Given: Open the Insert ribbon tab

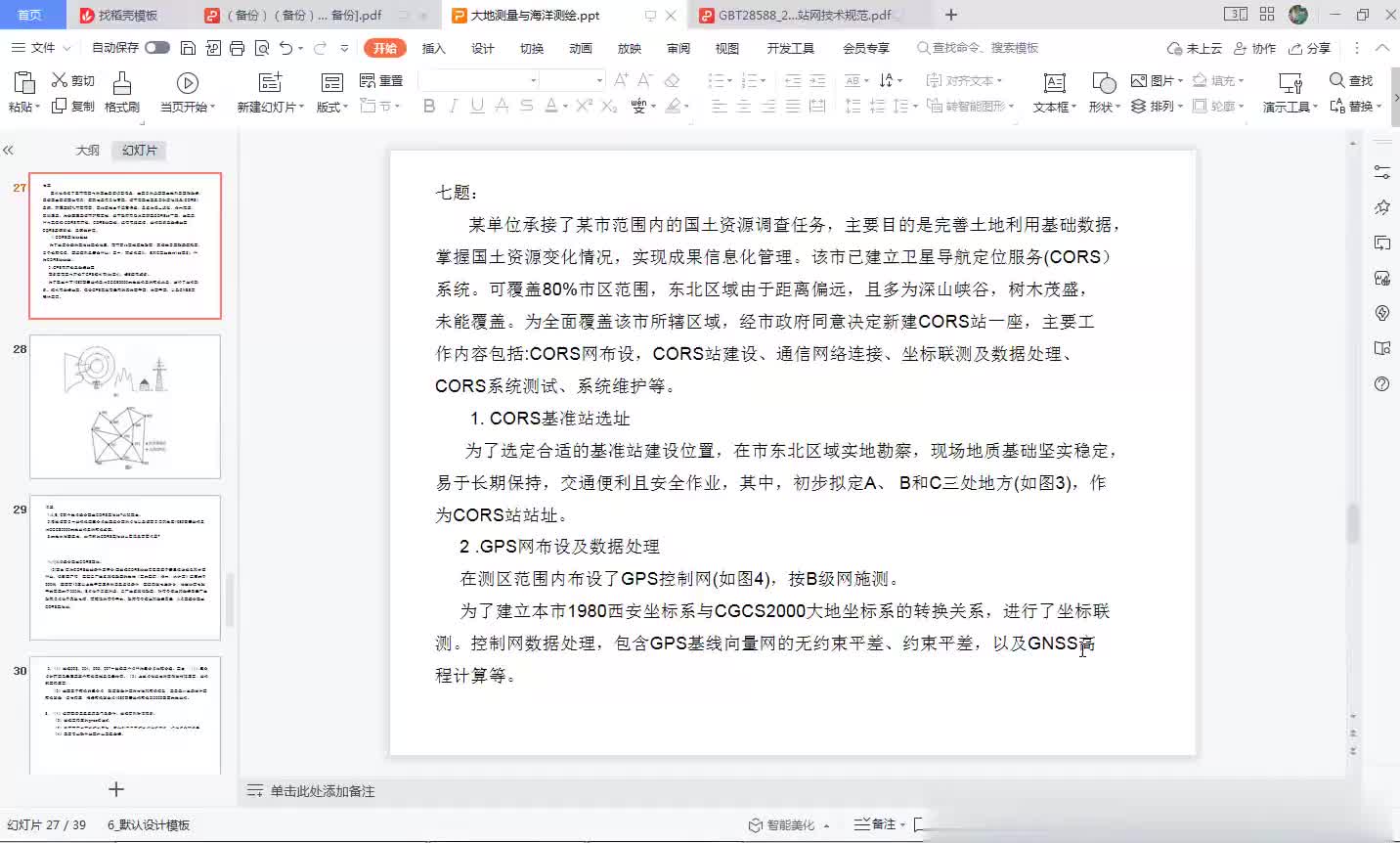Looking at the screenshot, I should 433,48.
